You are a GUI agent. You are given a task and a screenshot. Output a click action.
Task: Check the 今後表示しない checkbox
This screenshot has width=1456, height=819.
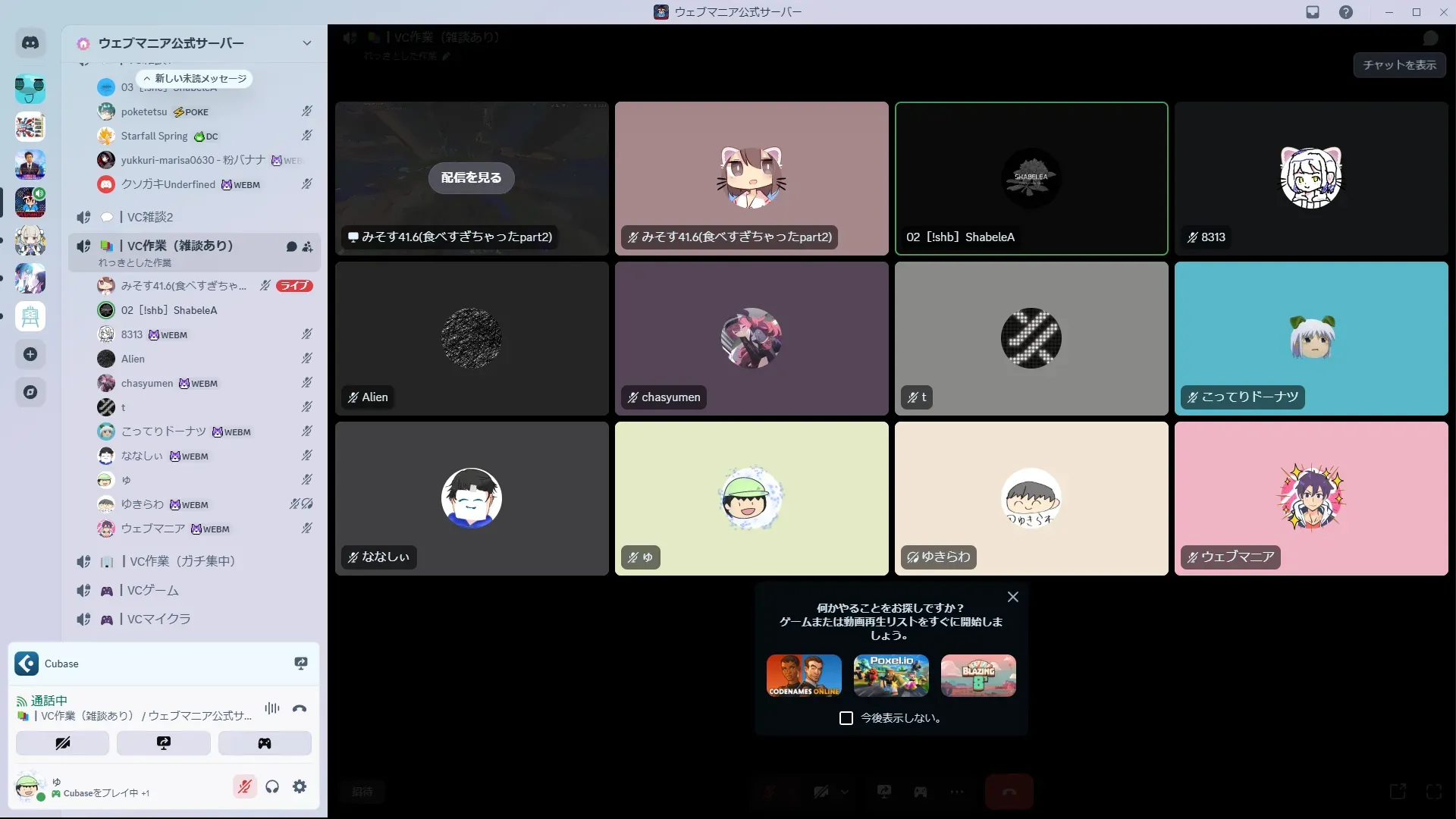pyautogui.click(x=846, y=718)
